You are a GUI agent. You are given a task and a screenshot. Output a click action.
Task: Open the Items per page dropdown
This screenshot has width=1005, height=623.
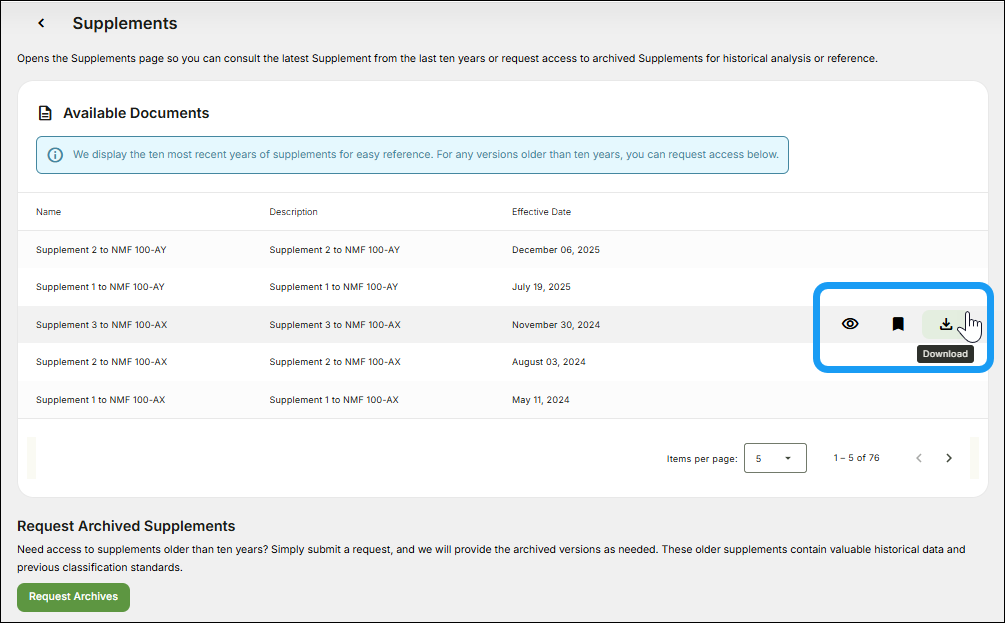[x=775, y=458]
